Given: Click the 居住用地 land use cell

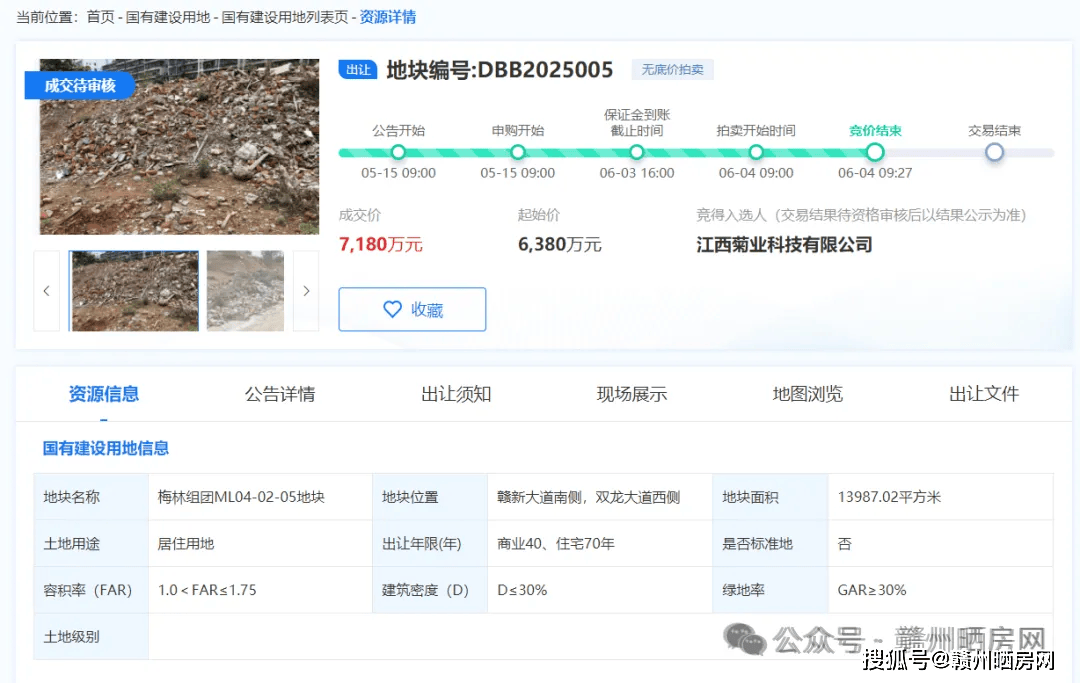Looking at the screenshot, I should tap(260, 543).
